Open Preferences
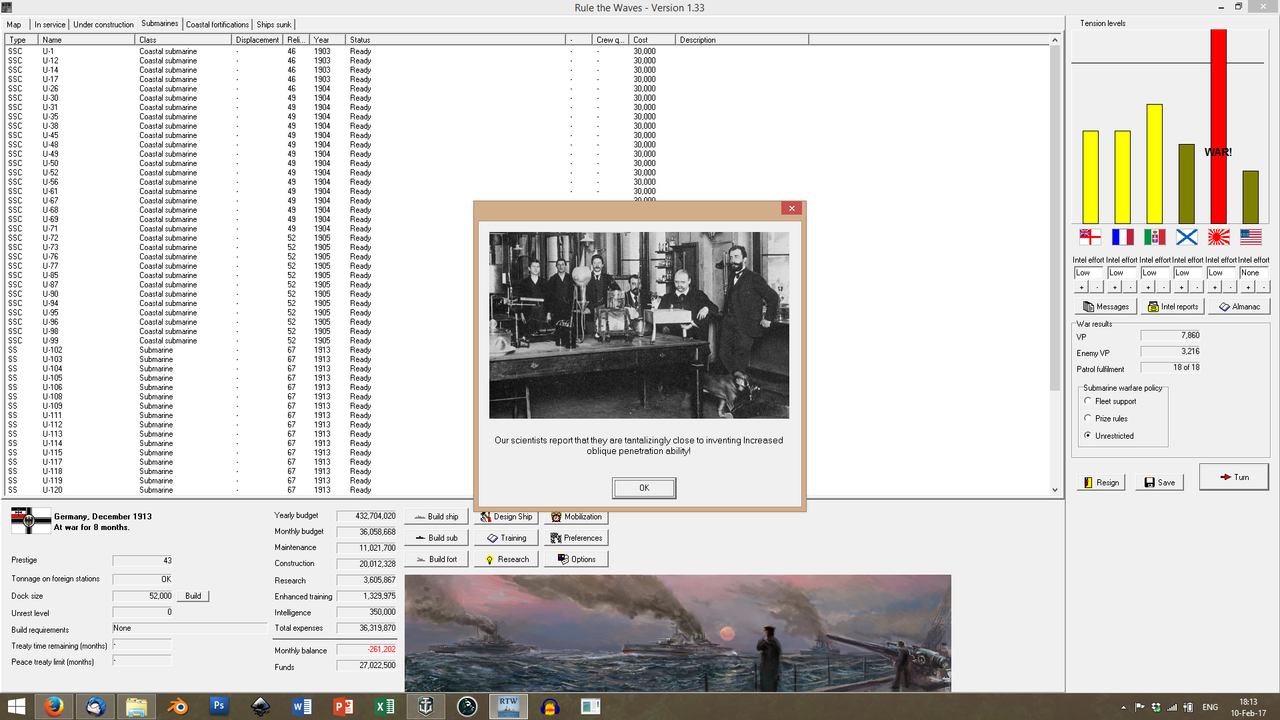The width and height of the screenshot is (1280, 720). click(x=577, y=538)
